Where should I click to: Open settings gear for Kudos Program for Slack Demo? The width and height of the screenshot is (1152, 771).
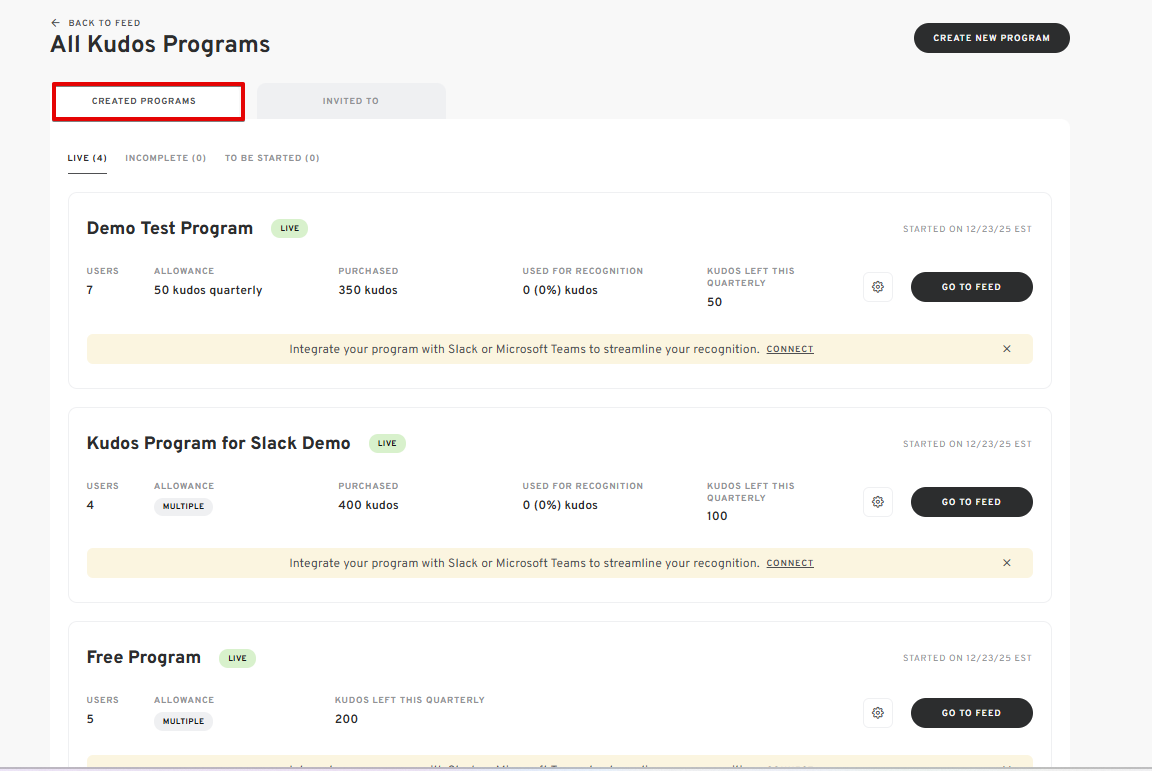click(x=877, y=502)
